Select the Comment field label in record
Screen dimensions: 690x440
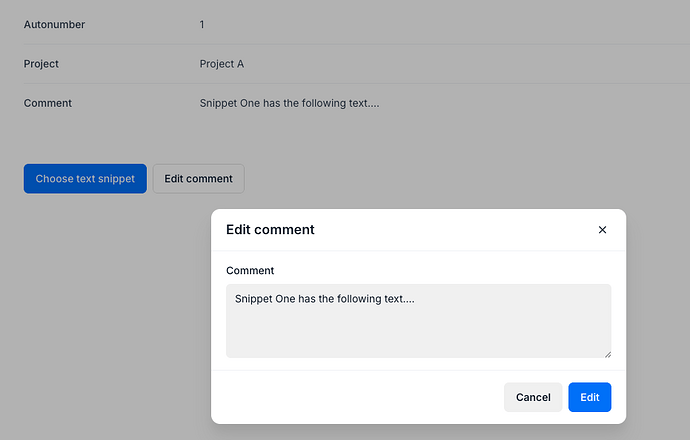click(48, 103)
